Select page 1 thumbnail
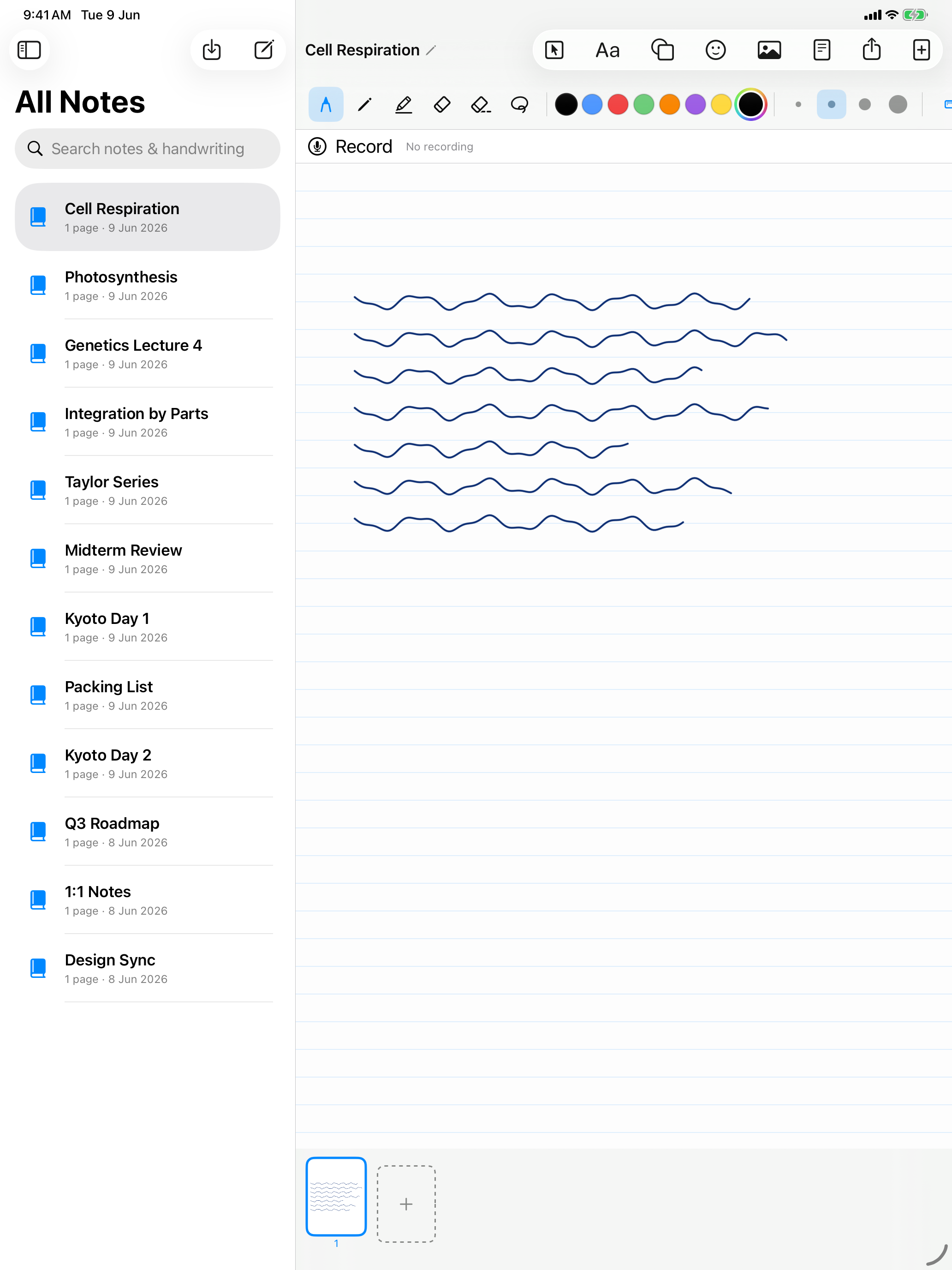Viewport: 952px width, 1270px height. pos(336,1197)
